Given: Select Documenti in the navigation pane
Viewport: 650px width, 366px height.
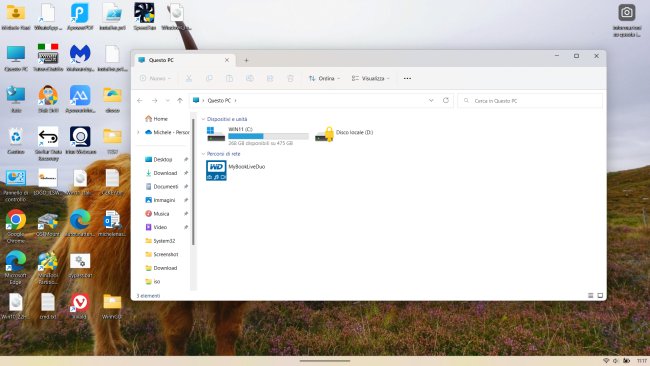Looking at the screenshot, I should pyautogui.click(x=162, y=187).
